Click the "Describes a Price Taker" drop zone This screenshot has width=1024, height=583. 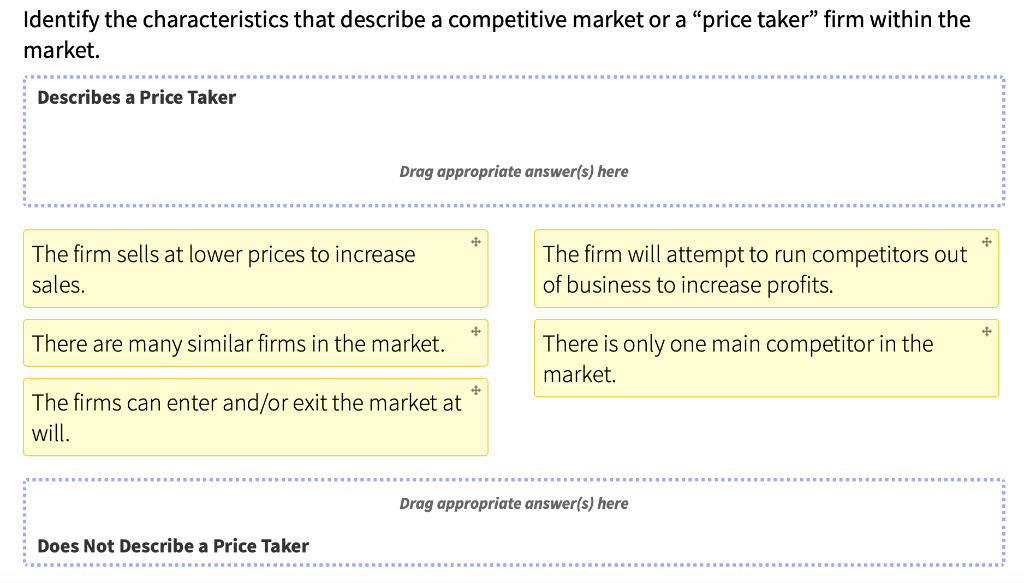point(514,140)
